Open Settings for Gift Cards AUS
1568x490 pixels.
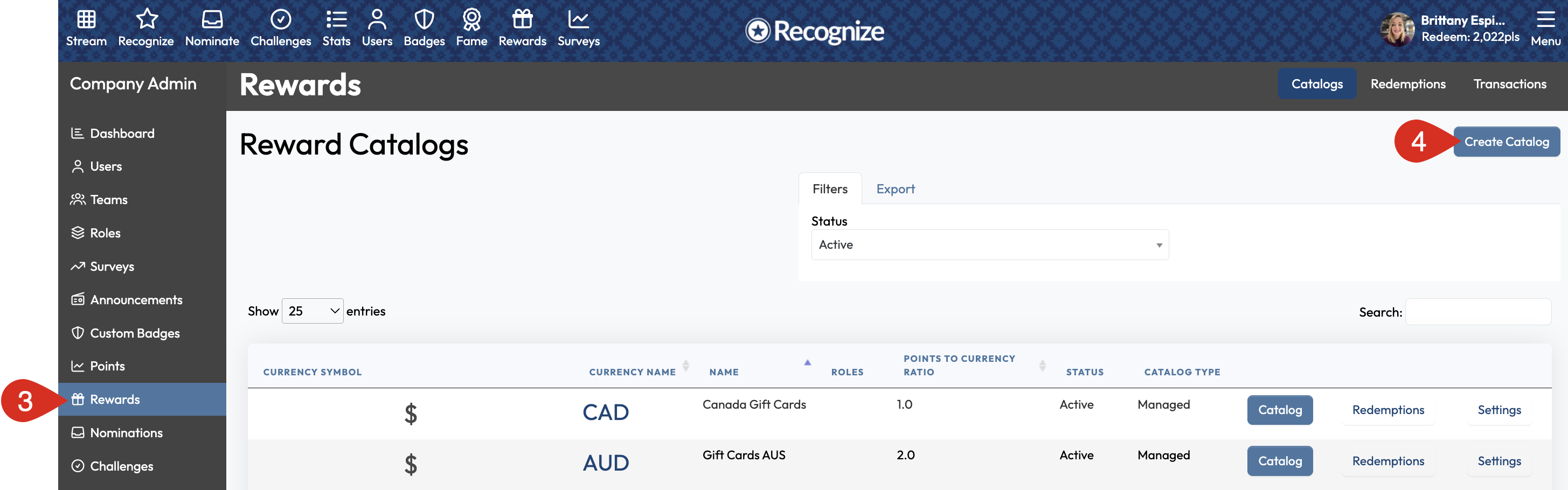[x=1499, y=461]
